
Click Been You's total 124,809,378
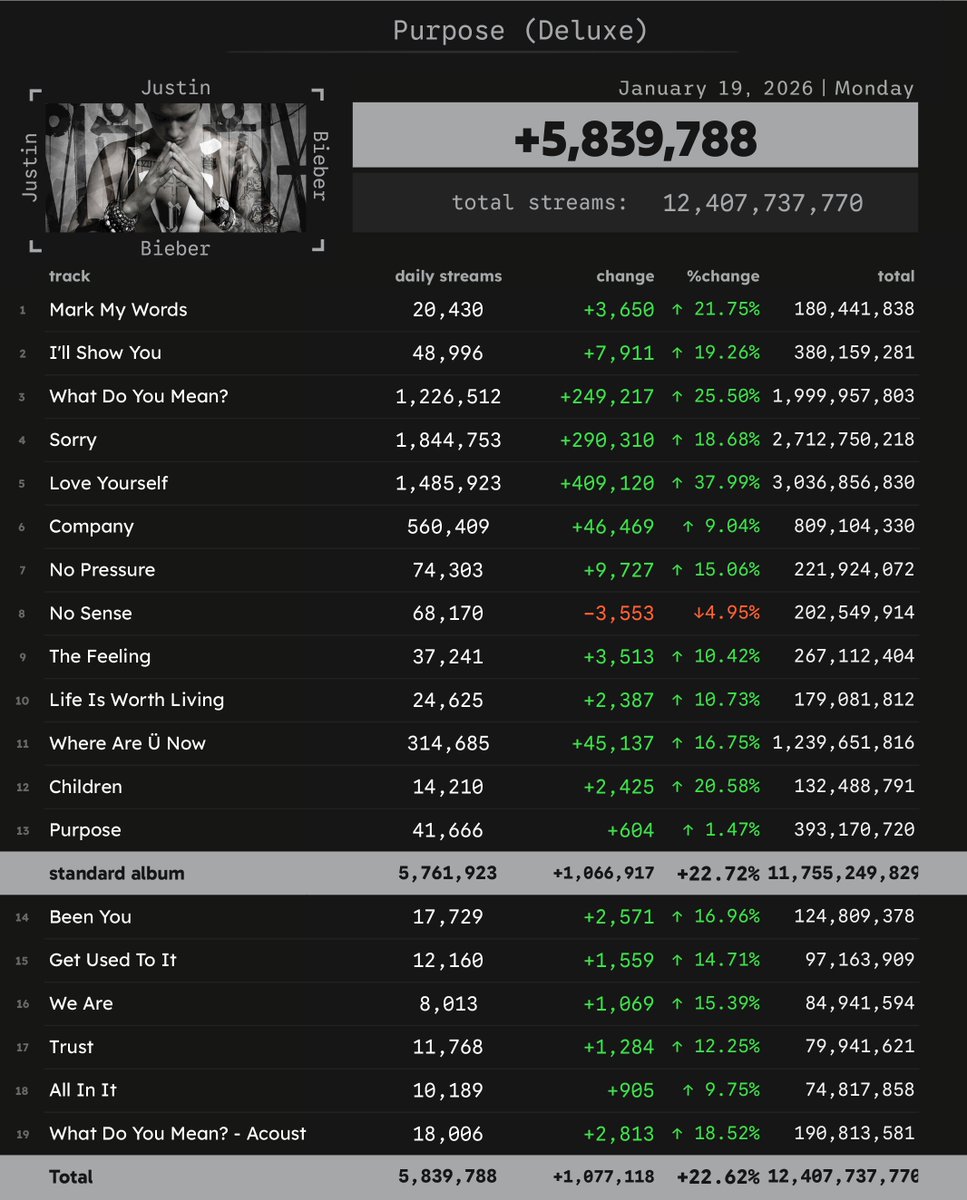point(854,917)
